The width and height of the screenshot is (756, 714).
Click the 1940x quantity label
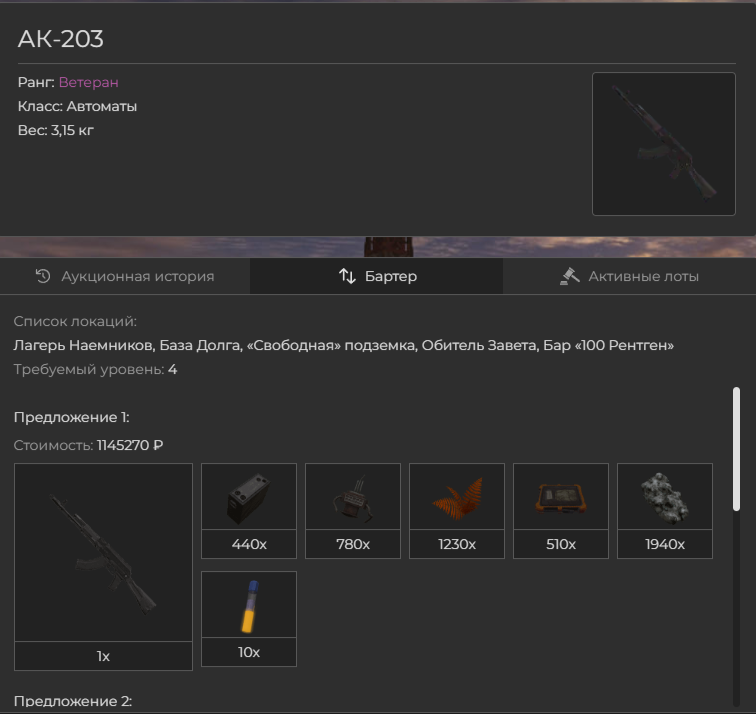click(665, 544)
